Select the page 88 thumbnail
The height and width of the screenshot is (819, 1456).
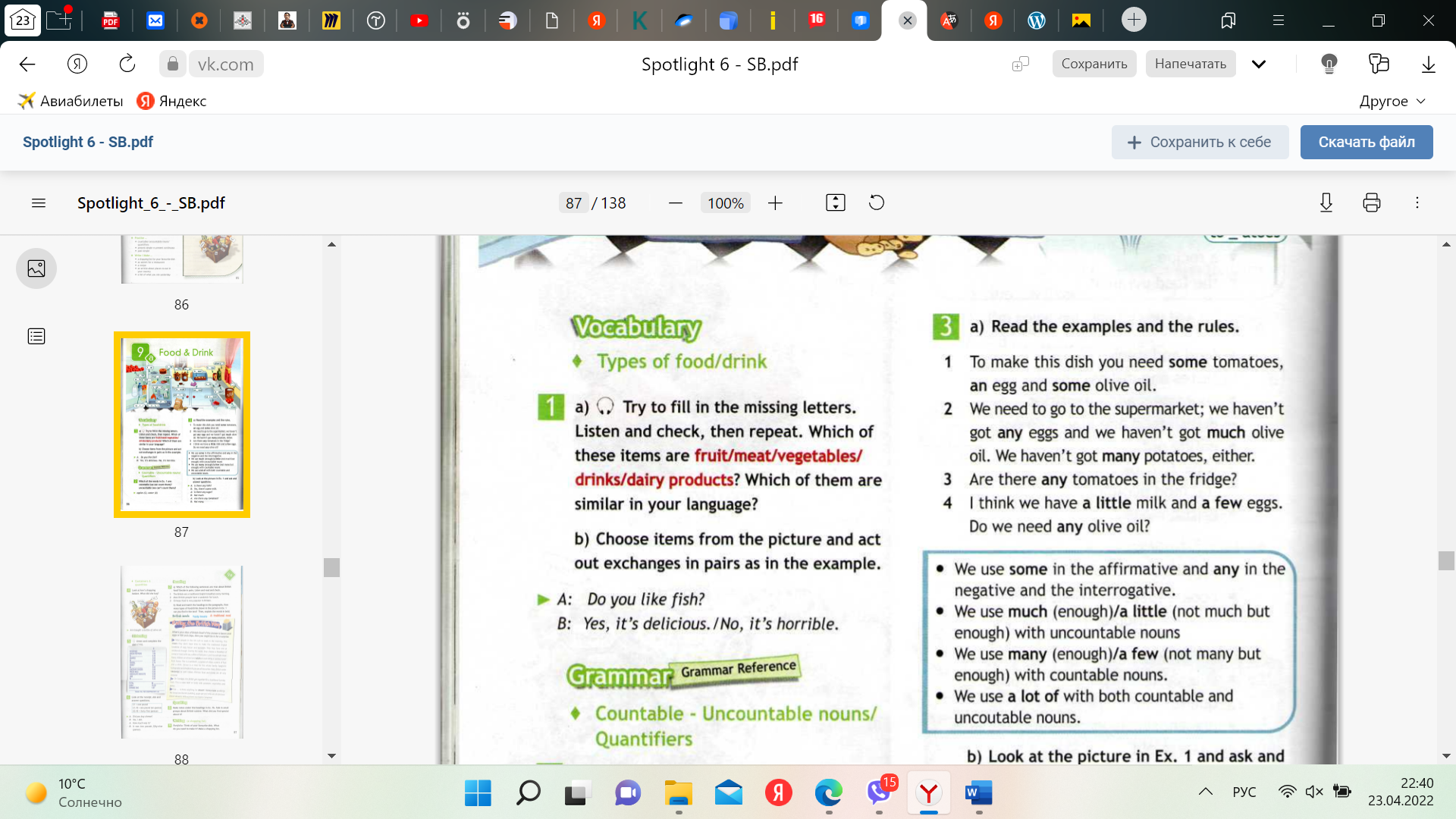click(x=182, y=652)
